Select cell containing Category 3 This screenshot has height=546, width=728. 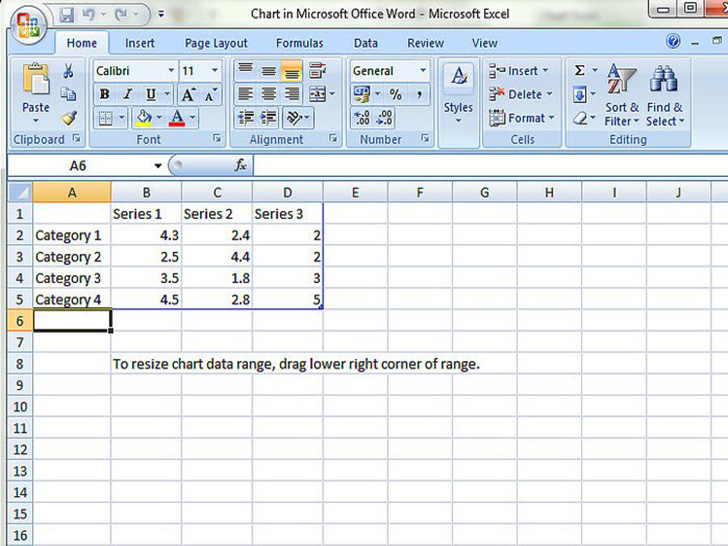[x=72, y=278]
